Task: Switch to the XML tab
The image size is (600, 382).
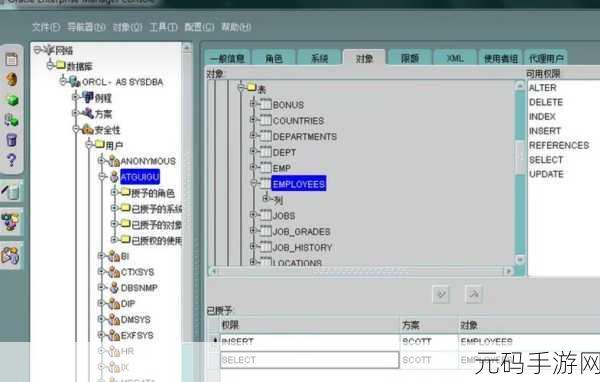Action: point(455,58)
